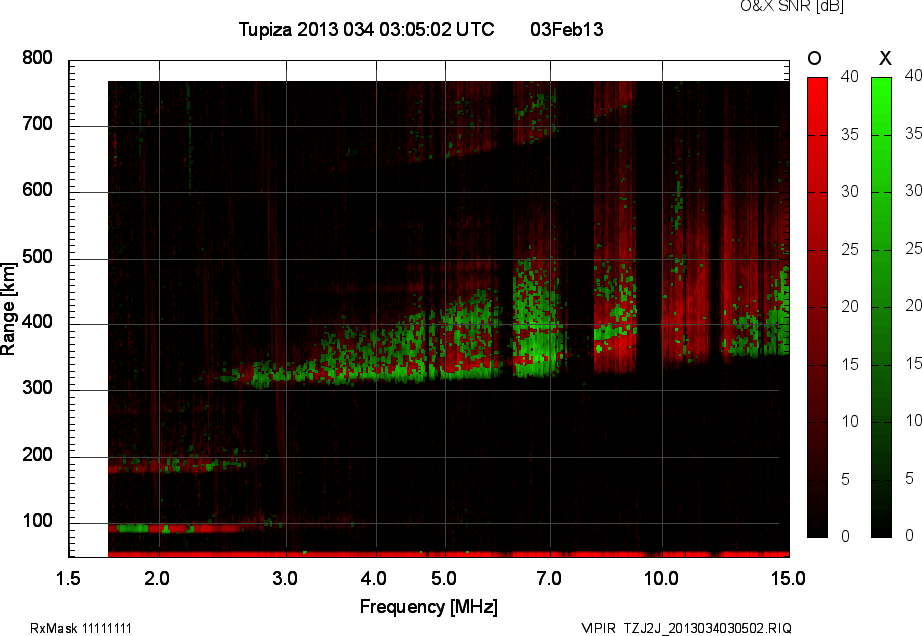Screen dimensions: 922x636
Task: Click the 15.0 frequency axis tick label
Action: (x=788, y=578)
